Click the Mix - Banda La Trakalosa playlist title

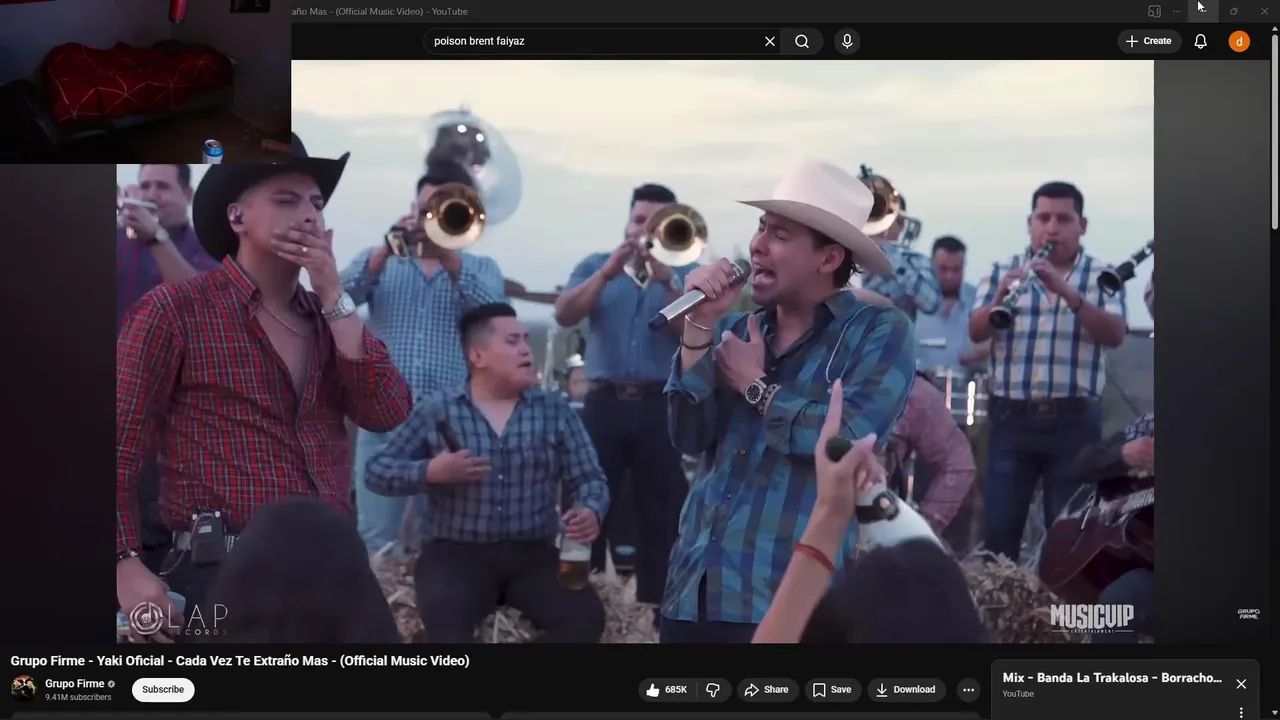pos(1112,678)
